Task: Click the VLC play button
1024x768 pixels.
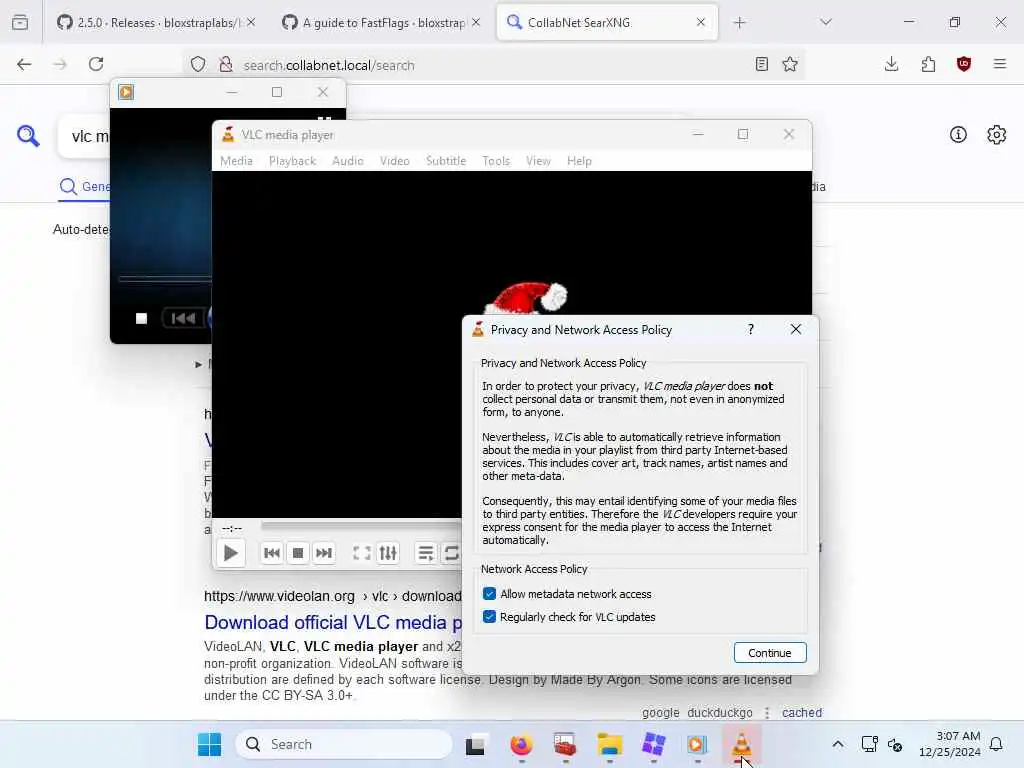Action: pyautogui.click(x=231, y=553)
